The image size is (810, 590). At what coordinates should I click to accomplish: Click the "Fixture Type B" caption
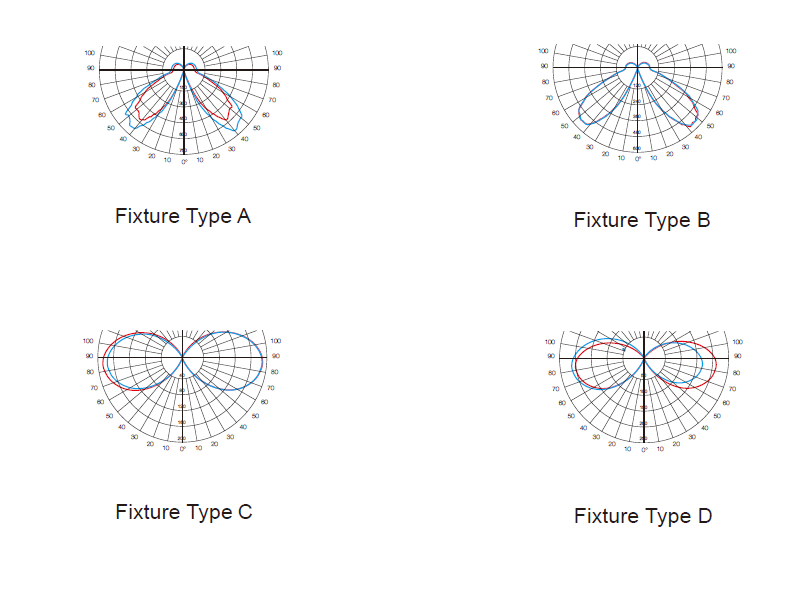click(641, 220)
